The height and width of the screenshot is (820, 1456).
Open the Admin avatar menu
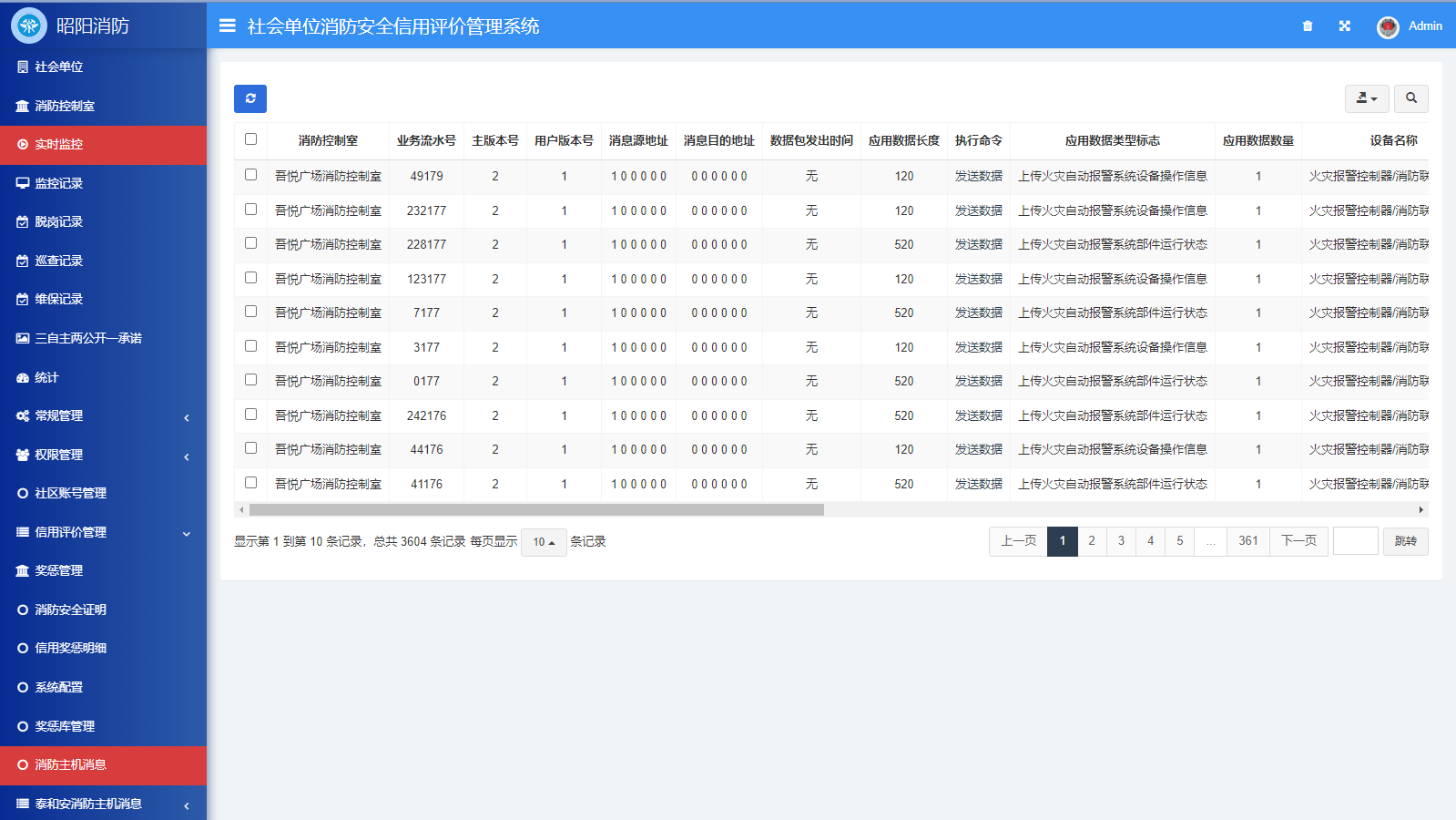(1409, 26)
